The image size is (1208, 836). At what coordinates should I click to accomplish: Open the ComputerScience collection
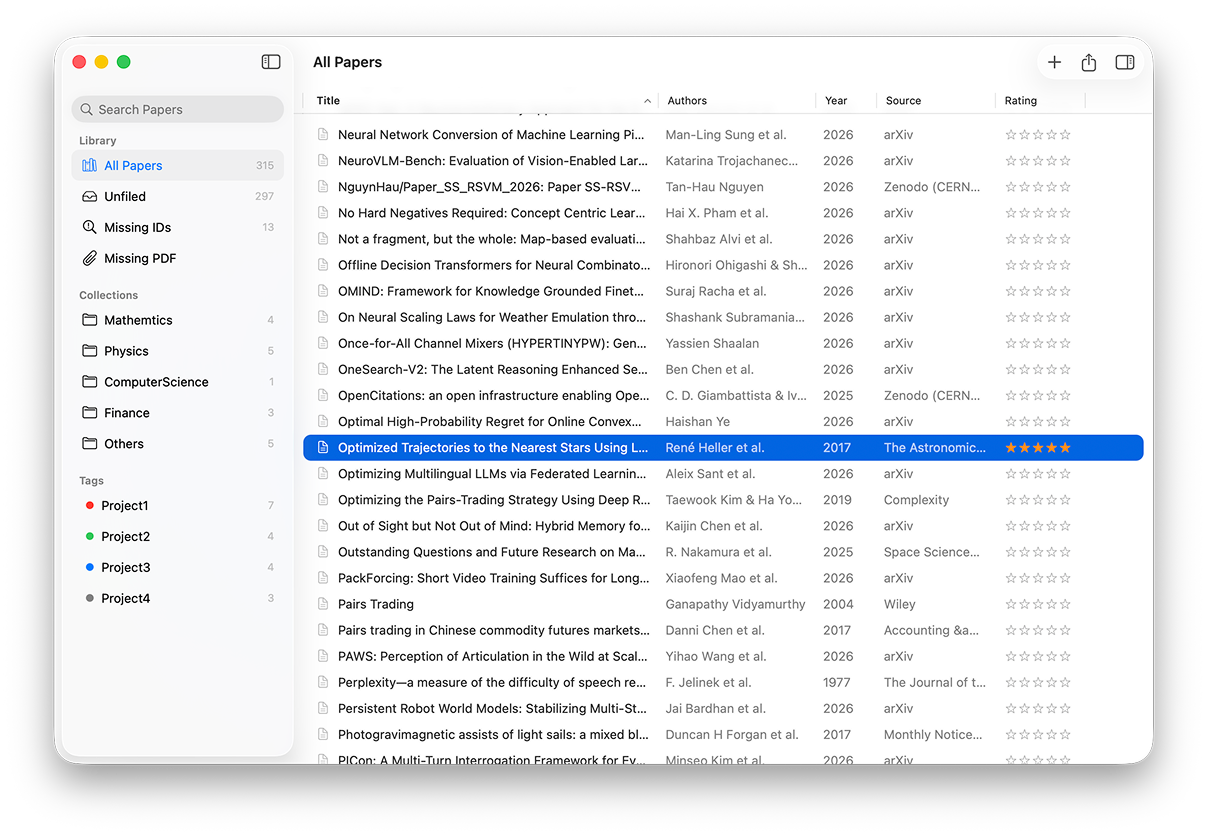(x=178, y=383)
